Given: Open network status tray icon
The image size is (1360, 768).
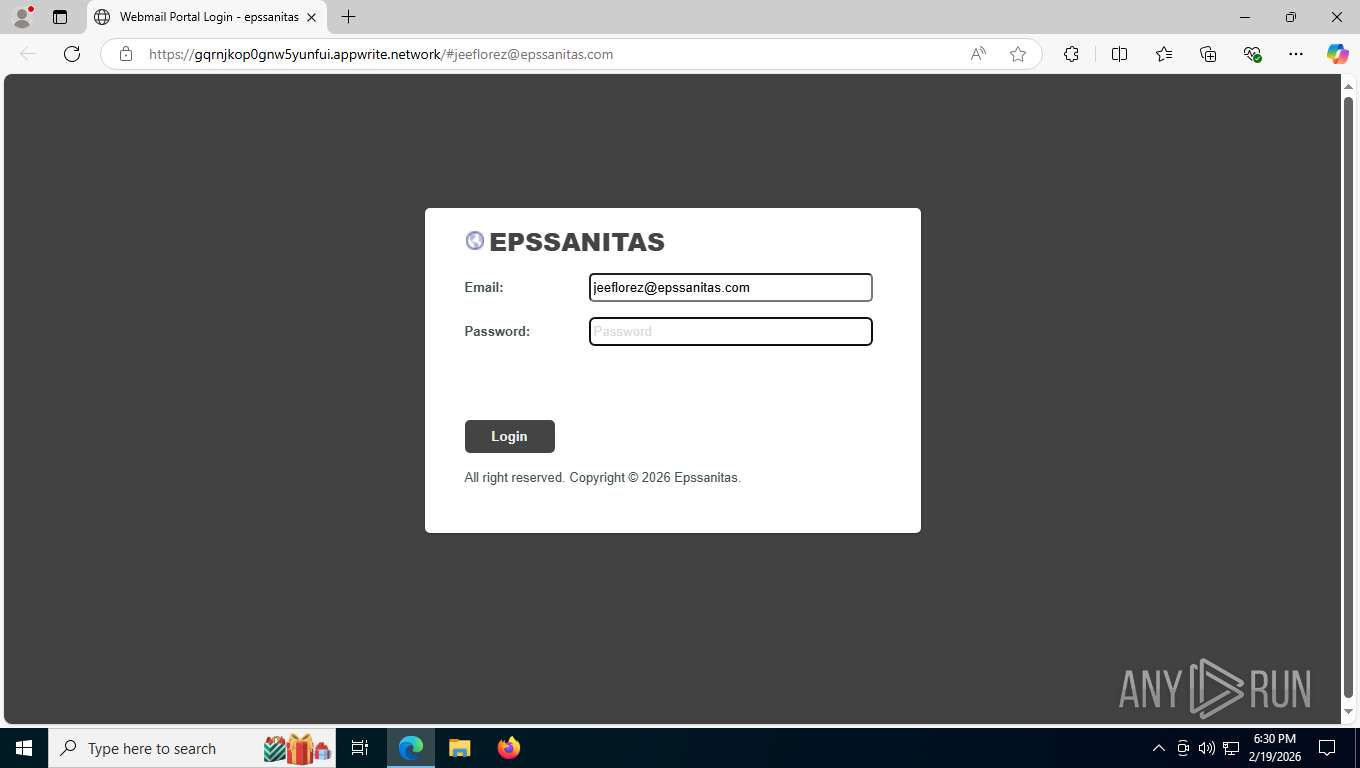Looking at the screenshot, I should [x=1230, y=748].
